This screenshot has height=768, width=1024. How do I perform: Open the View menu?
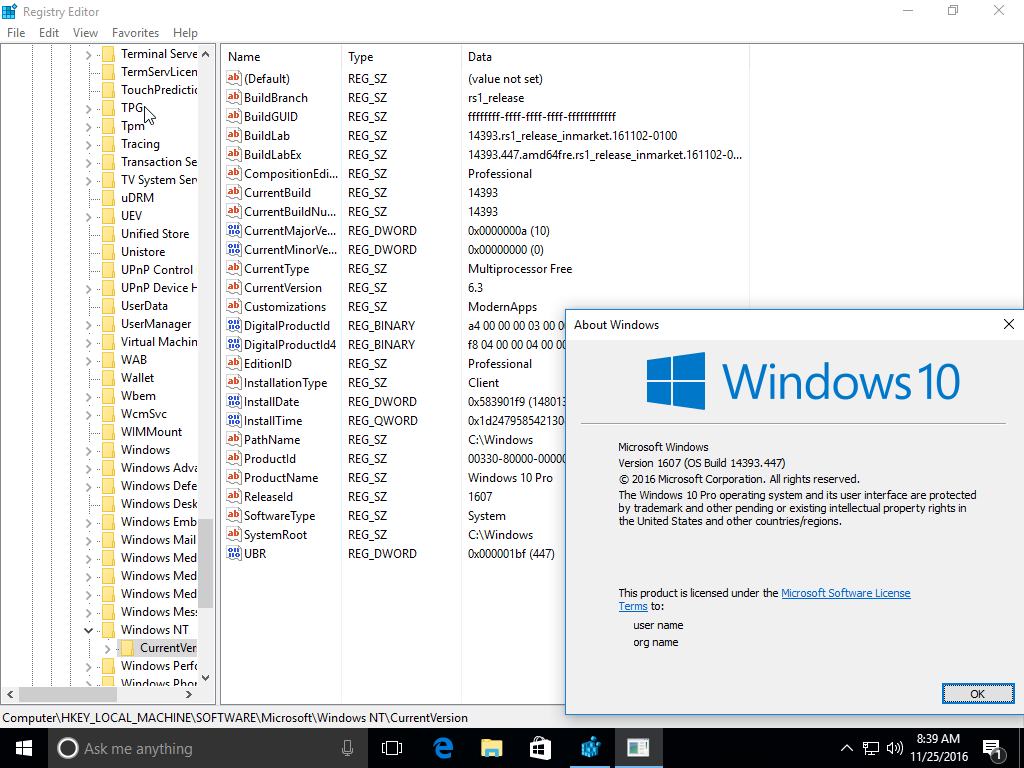pyautogui.click(x=85, y=33)
